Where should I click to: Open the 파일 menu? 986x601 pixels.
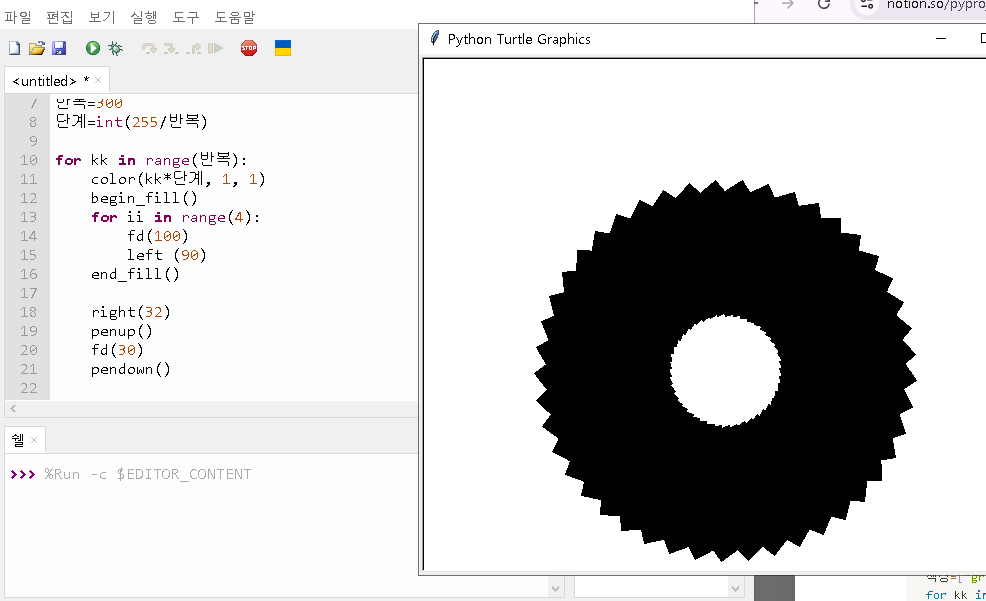click(x=18, y=17)
